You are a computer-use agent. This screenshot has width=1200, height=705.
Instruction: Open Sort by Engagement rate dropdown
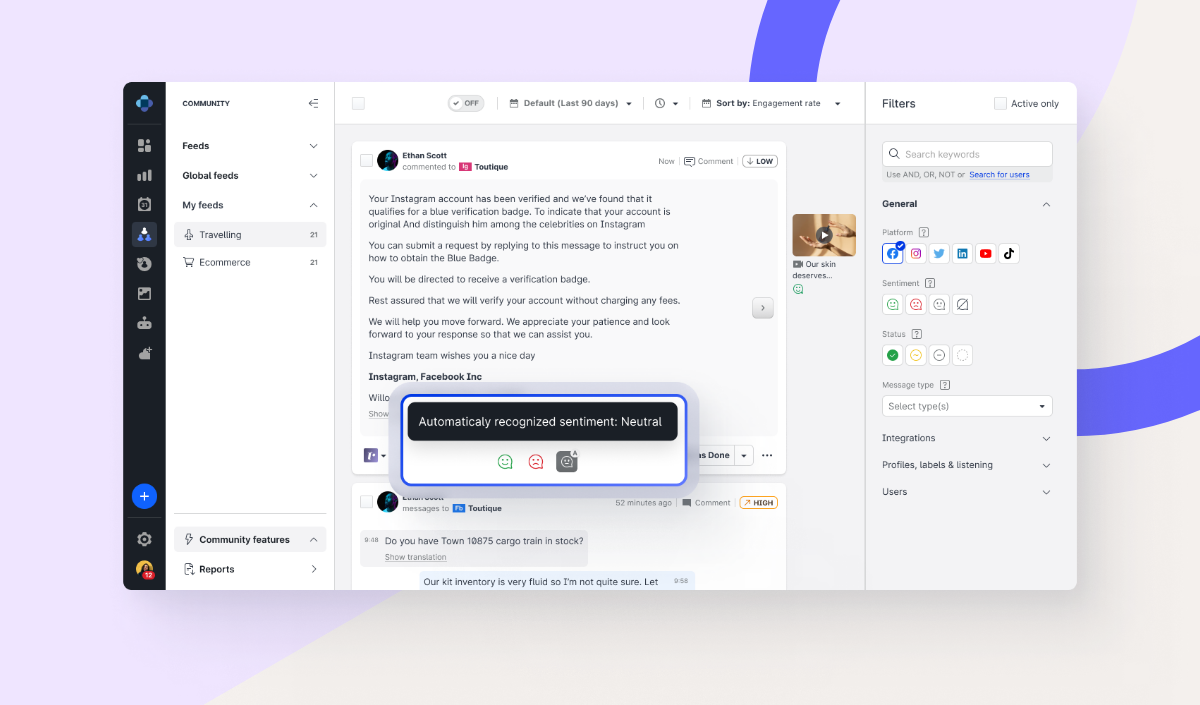771,103
